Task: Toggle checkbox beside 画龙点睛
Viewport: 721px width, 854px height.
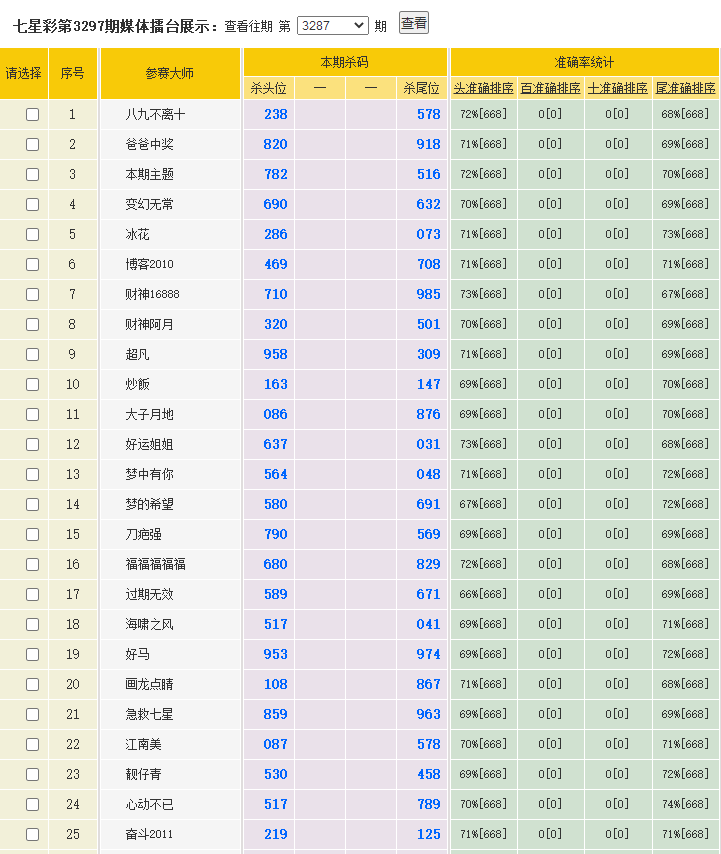Action: 32,685
